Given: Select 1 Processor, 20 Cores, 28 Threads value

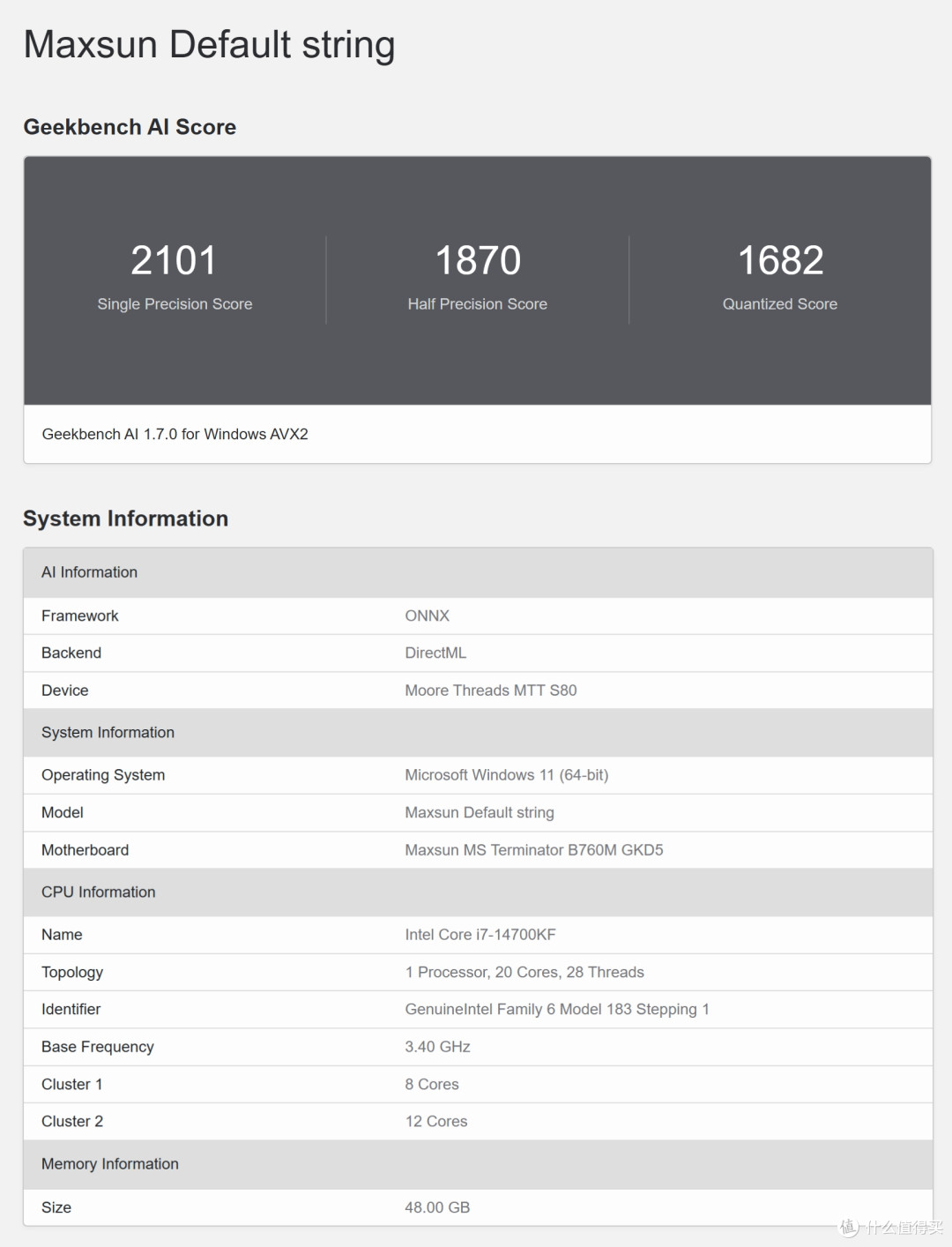Looking at the screenshot, I should (x=524, y=972).
